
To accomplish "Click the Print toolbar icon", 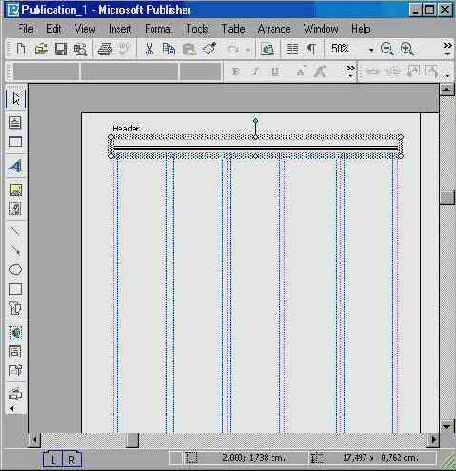I will point(105,49).
